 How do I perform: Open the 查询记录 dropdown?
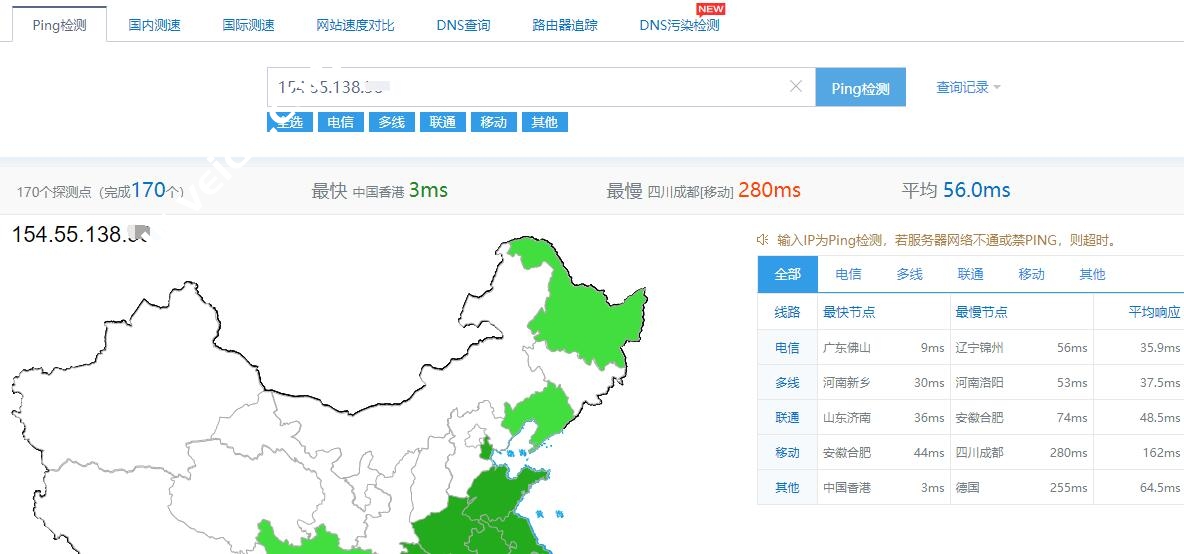(968, 88)
